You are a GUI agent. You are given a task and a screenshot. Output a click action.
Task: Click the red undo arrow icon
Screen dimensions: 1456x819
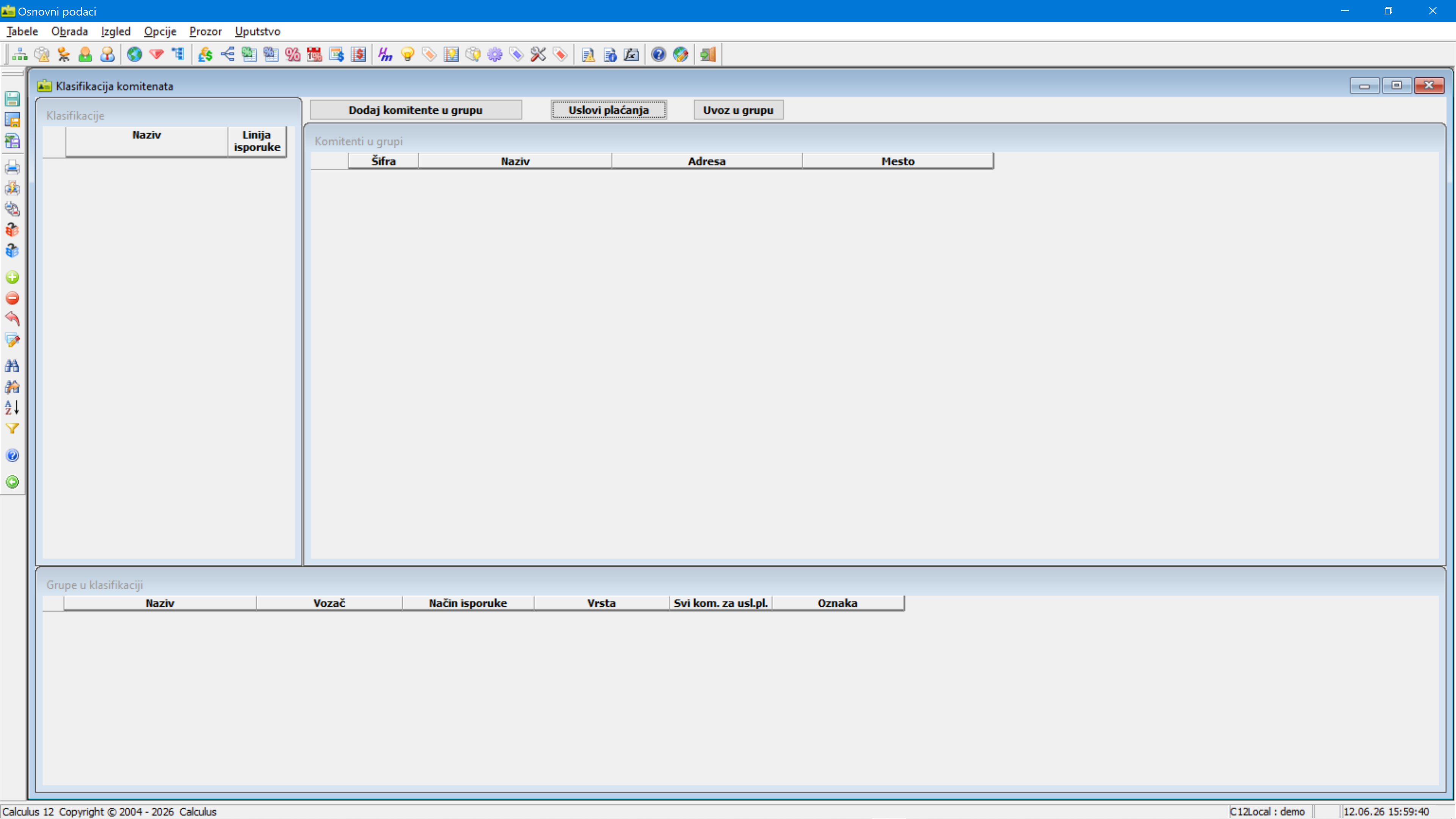click(x=13, y=319)
